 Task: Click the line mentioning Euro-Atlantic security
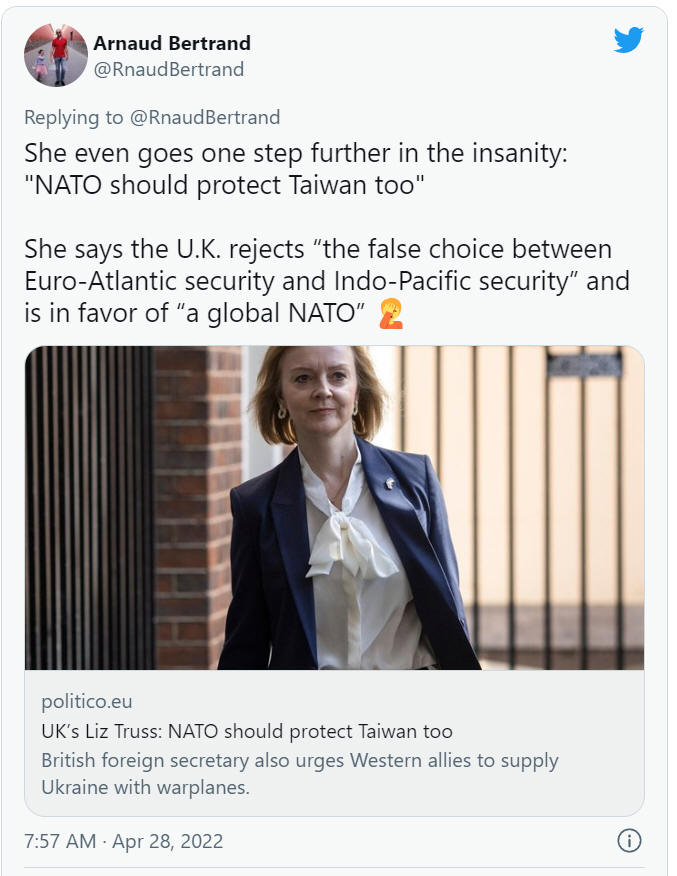tap(327, 281)
